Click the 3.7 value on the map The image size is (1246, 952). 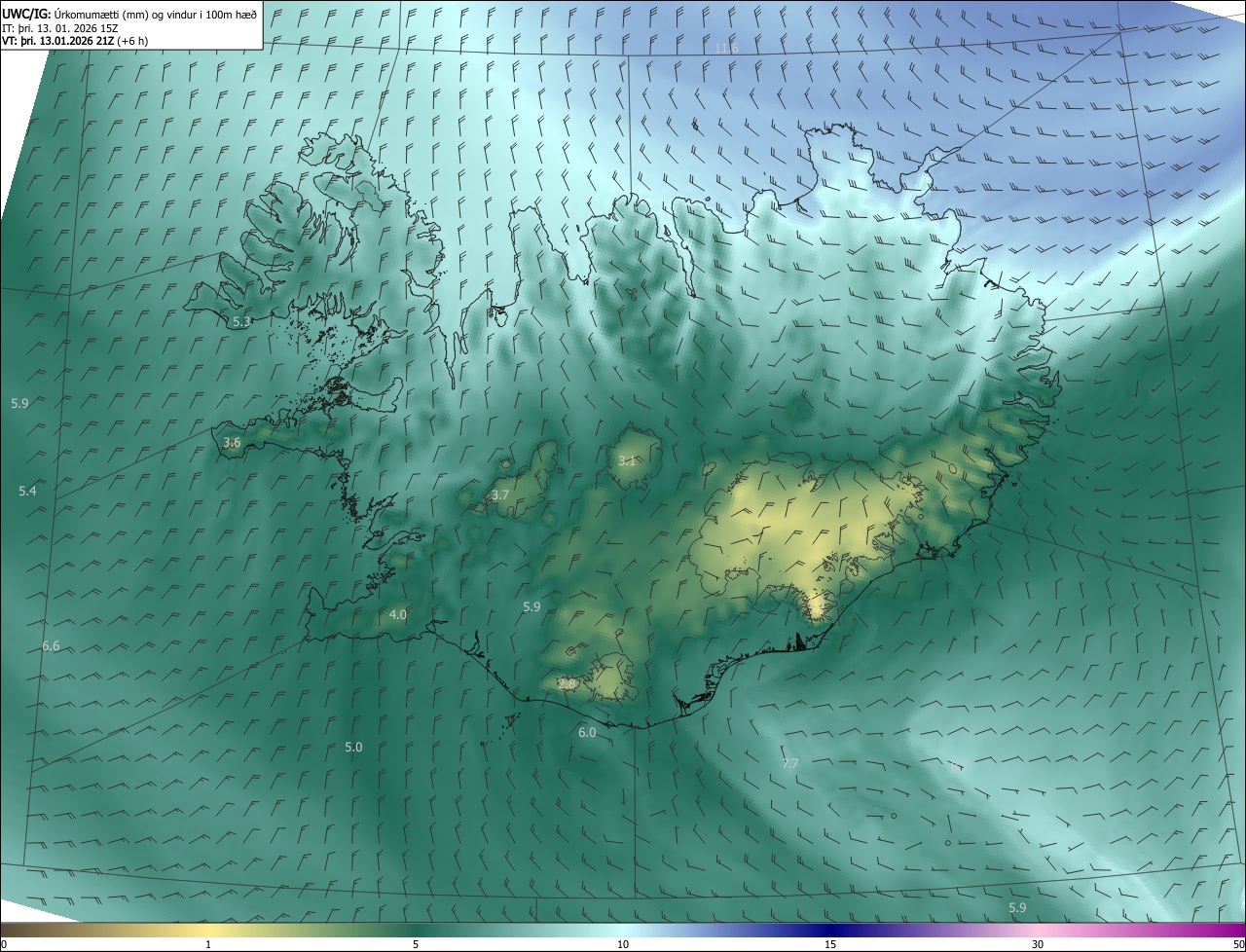click(x=500, y=495)
